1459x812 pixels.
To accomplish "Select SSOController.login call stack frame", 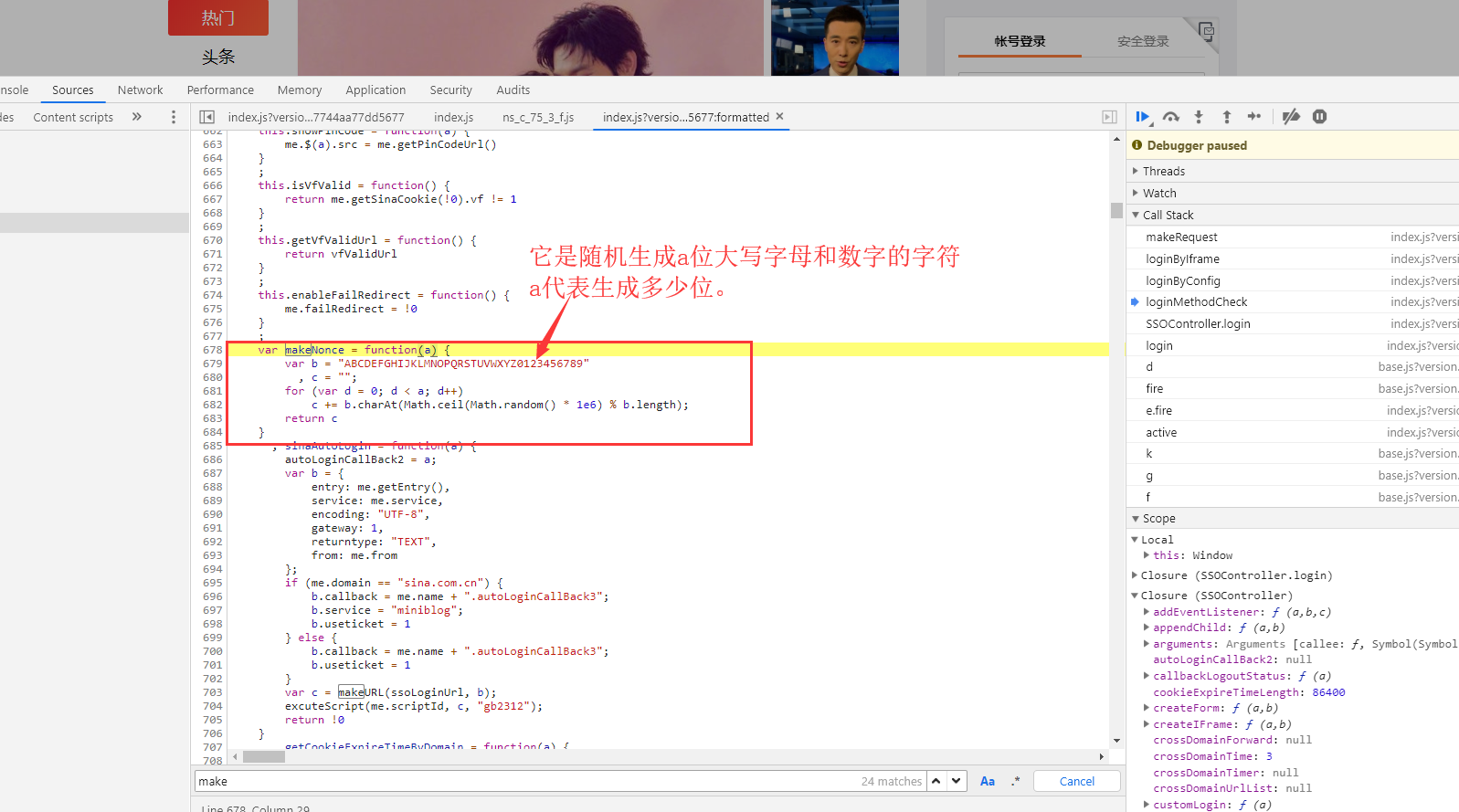I will 1293,323.
